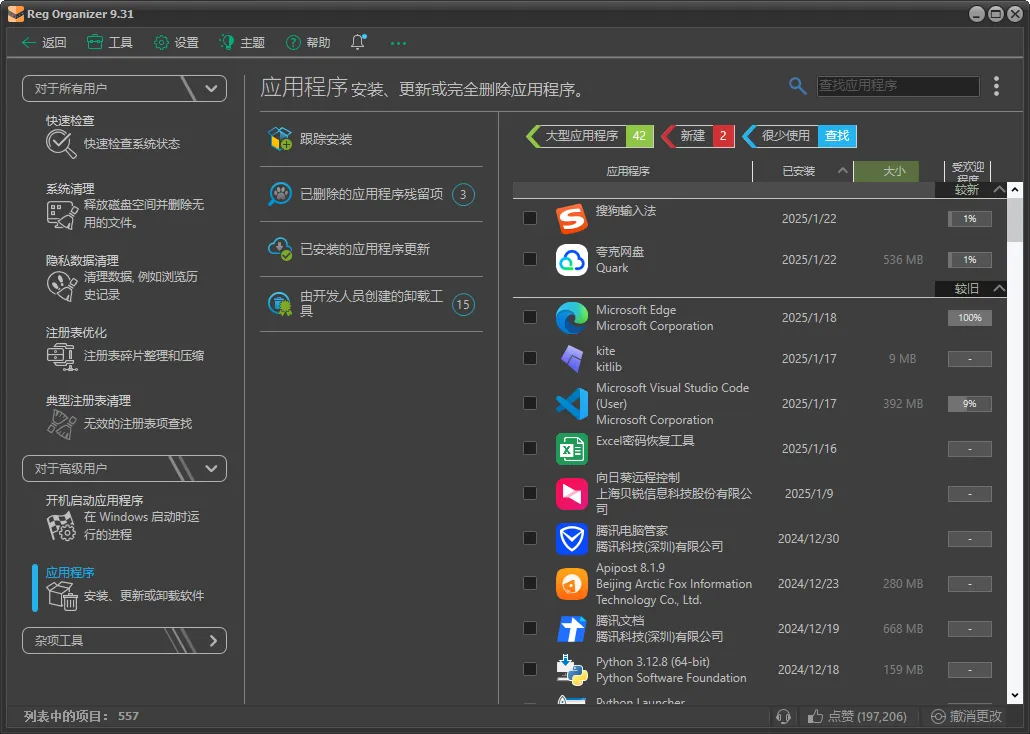
Task: Collapse the 较新 group
Action: tap(998, 190)
